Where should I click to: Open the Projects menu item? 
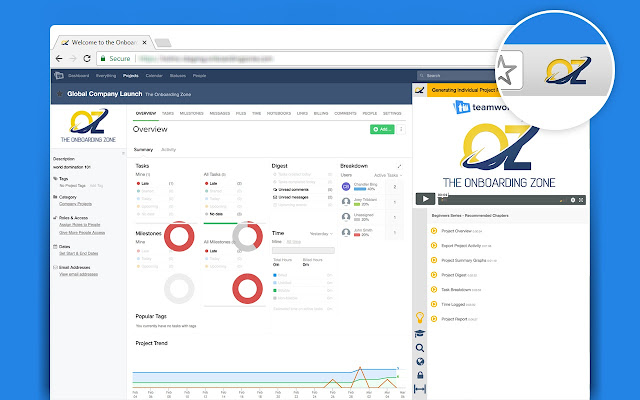point(131,76)
